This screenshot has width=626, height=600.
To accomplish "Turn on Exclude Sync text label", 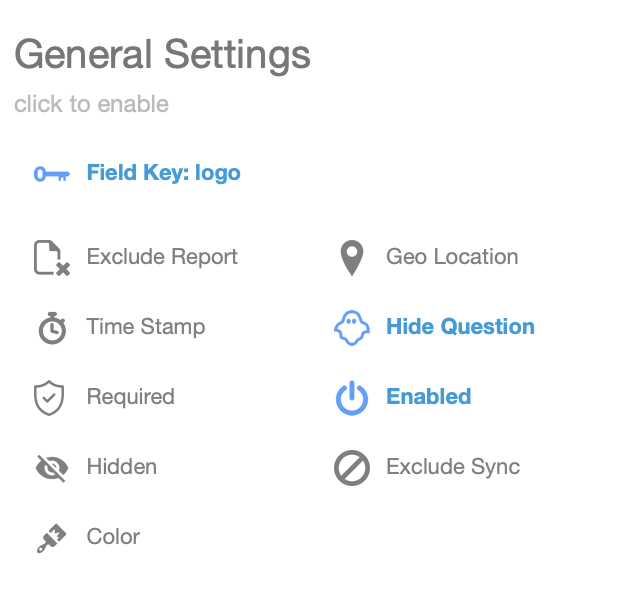I will (453, 467).
